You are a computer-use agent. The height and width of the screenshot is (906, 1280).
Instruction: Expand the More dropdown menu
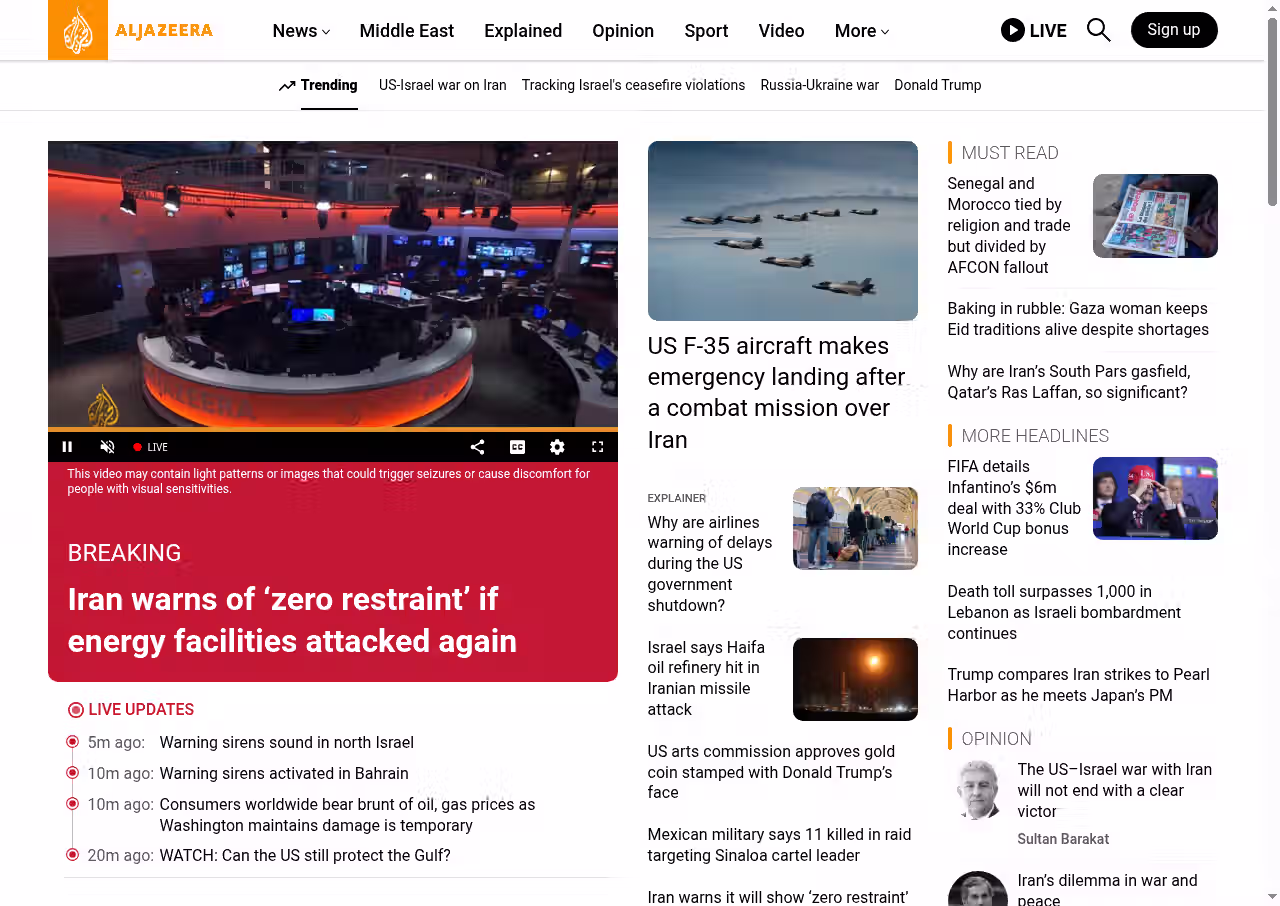(861, 31)
